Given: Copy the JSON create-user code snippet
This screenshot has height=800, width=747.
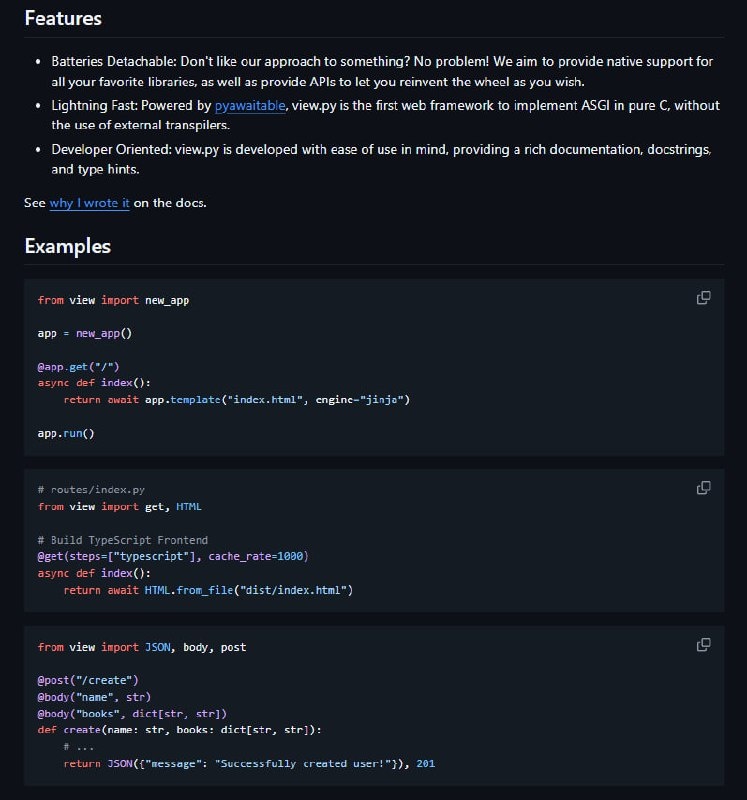Looking at the screenshot, I should (x=703, y=645).
